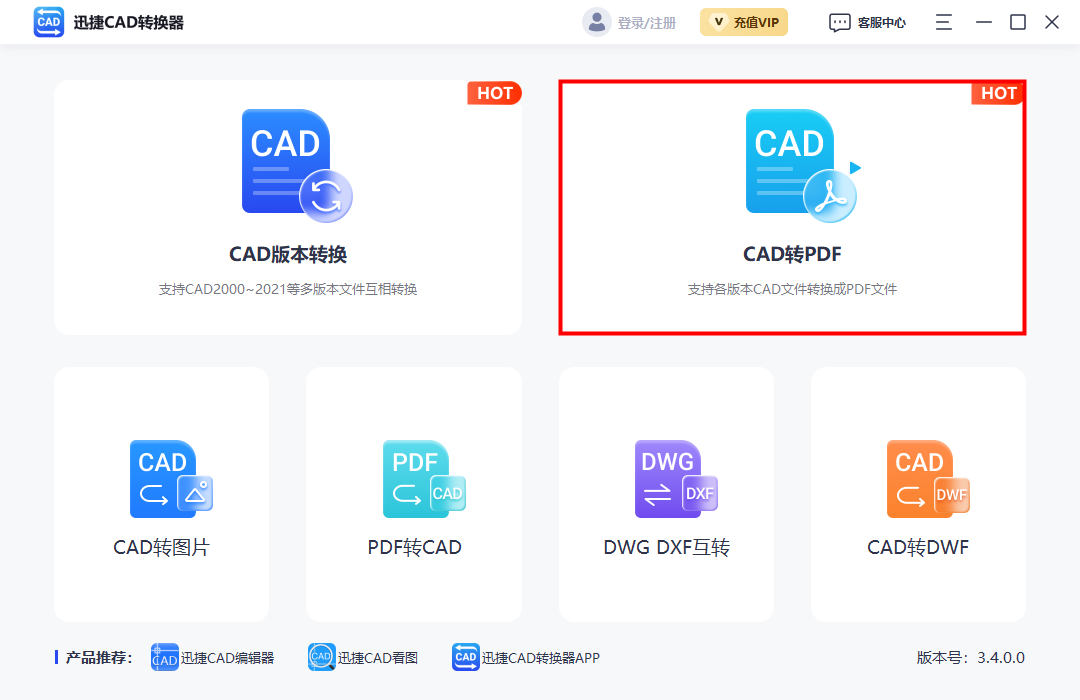Open the 迅捷CAD编辑器 text link
1080x700 pixels.
228,658
